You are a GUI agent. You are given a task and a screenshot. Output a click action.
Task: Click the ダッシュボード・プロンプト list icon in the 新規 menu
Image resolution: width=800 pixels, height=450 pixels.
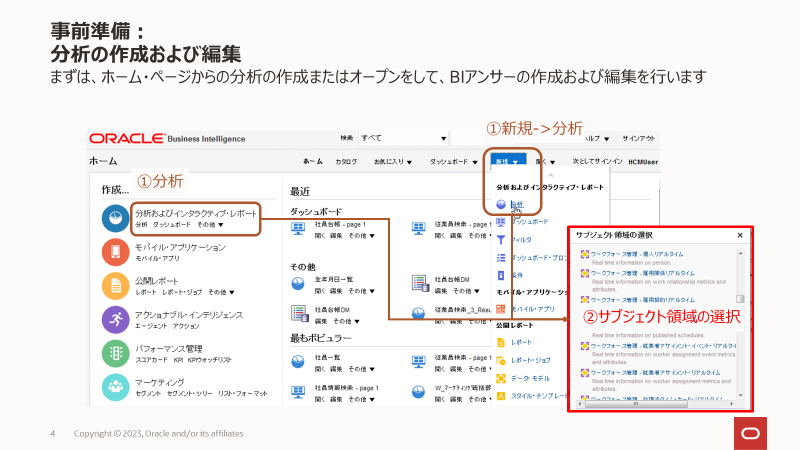point(501,258)
